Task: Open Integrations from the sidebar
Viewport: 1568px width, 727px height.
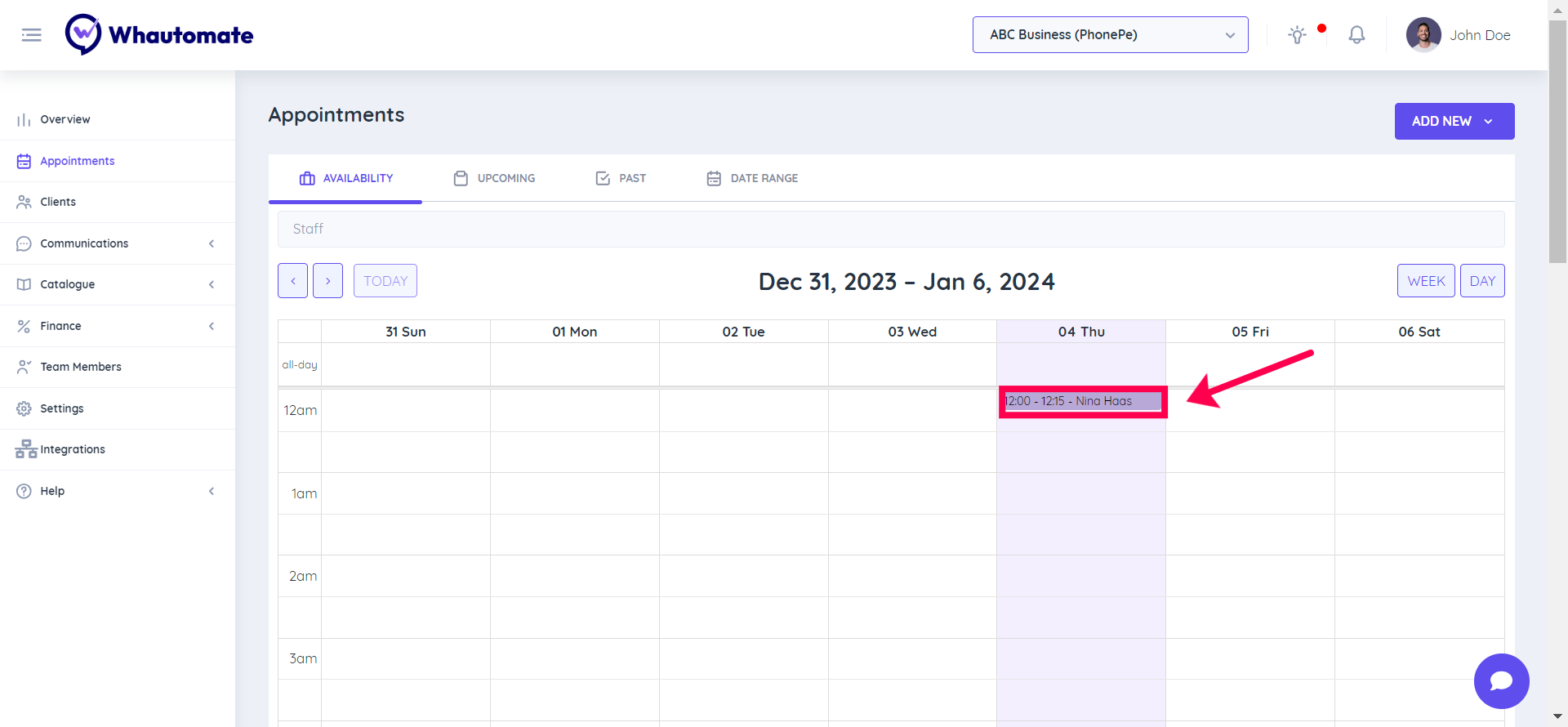Action: pos(72,449)
